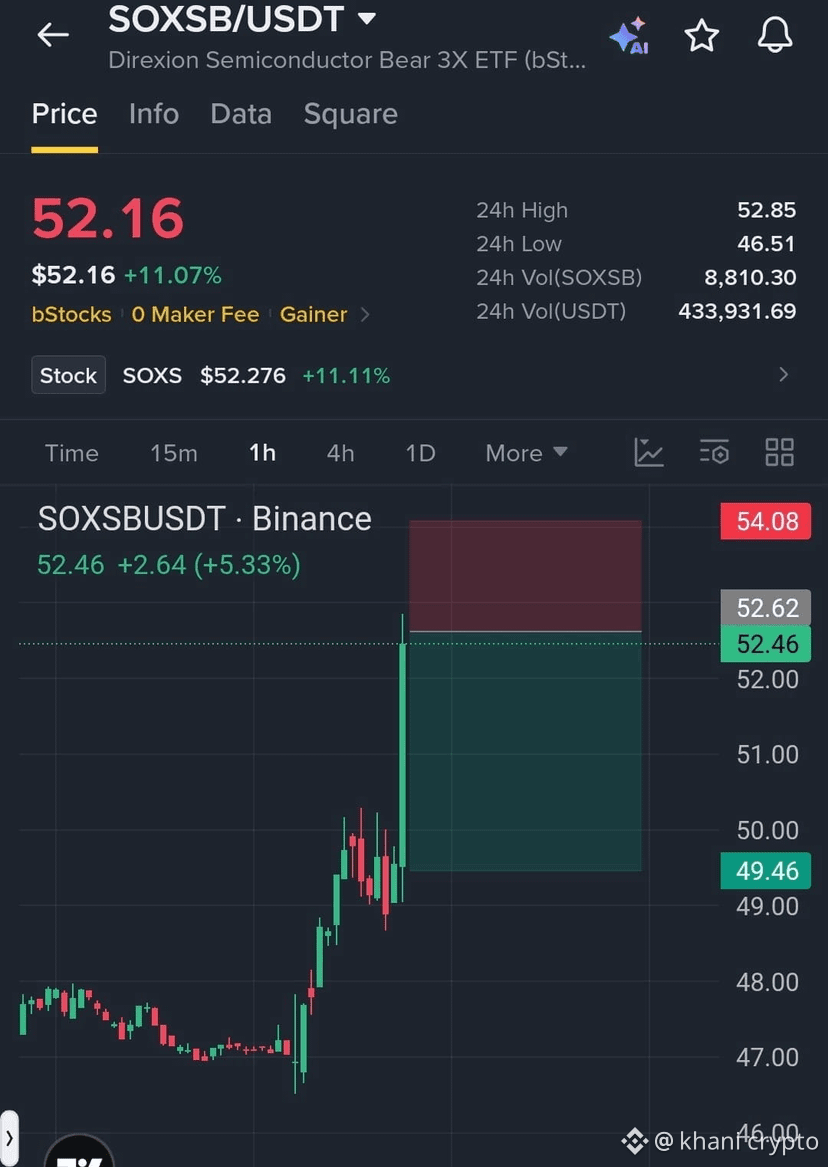828x1167 pixels.
Task: Tap the 24h Low value 46.51
Action: point(766,243)
